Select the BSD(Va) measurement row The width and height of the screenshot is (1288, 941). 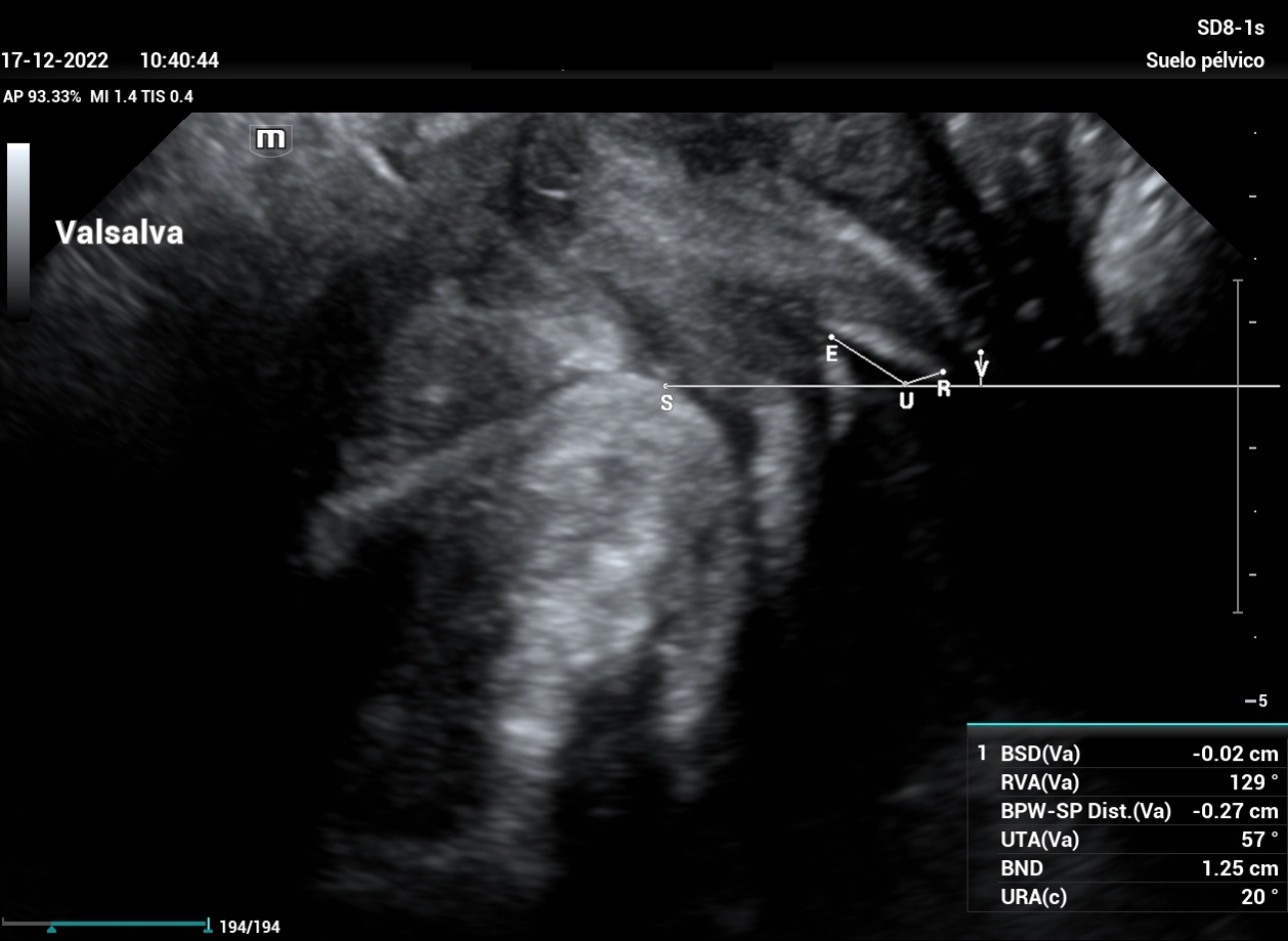click(x=1127, y=754)
